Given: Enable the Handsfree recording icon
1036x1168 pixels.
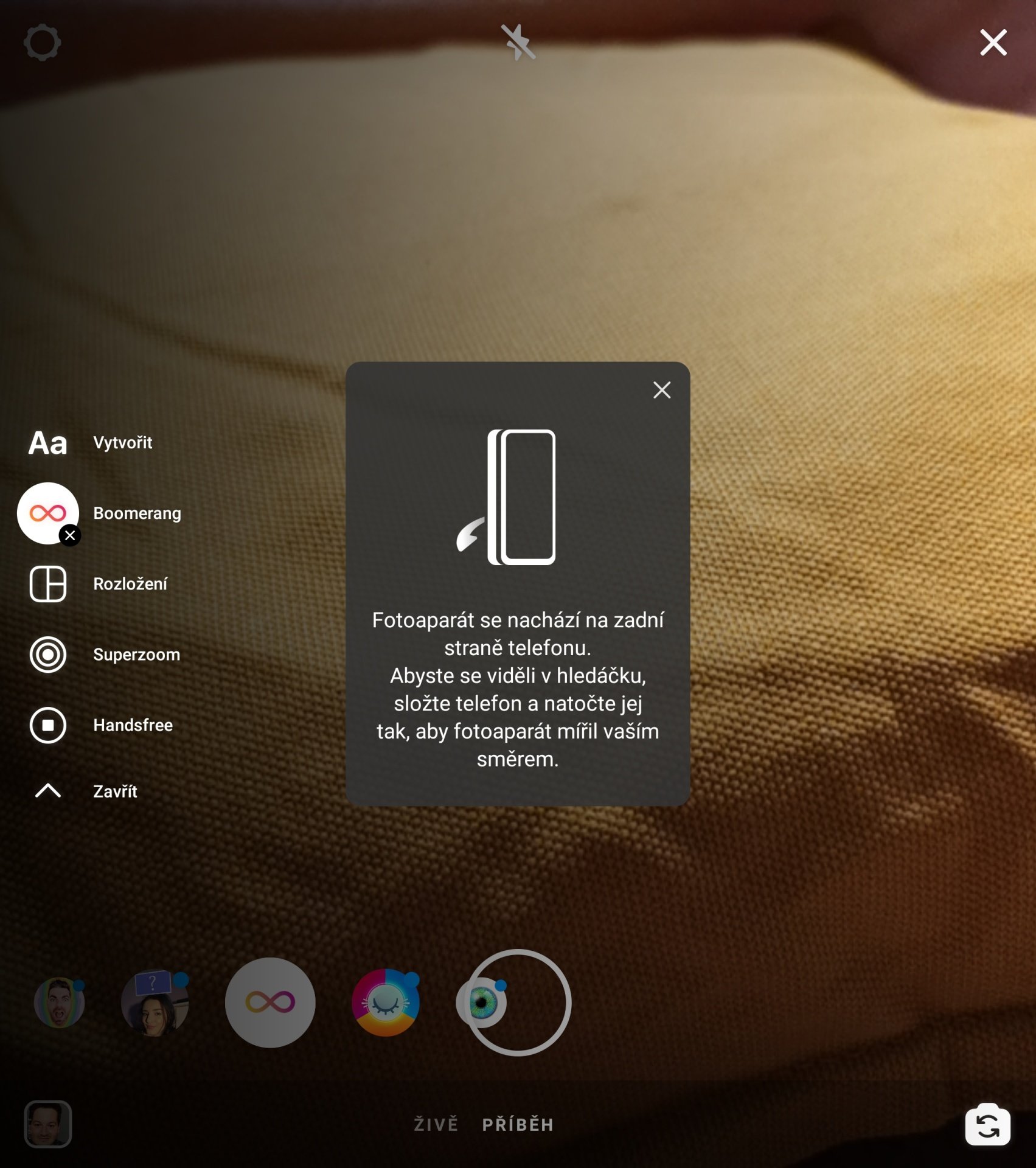Looking at the screenshot, I should point(48,725).
